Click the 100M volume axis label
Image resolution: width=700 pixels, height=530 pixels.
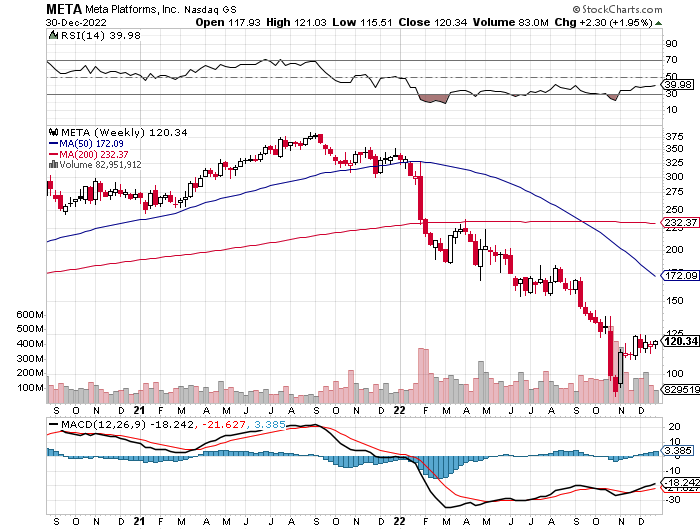(x=30, y=388)
